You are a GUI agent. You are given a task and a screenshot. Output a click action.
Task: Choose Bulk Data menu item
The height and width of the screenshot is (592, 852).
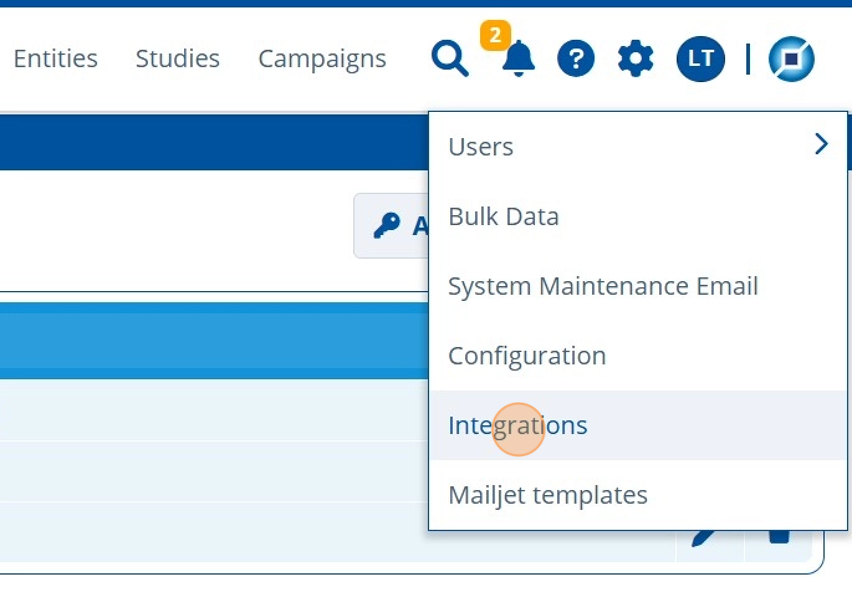[503, 216]
